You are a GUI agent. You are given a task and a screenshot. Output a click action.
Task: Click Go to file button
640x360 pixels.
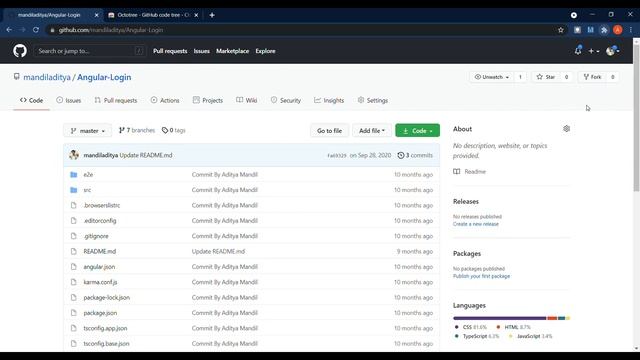[x=329, y=131]
